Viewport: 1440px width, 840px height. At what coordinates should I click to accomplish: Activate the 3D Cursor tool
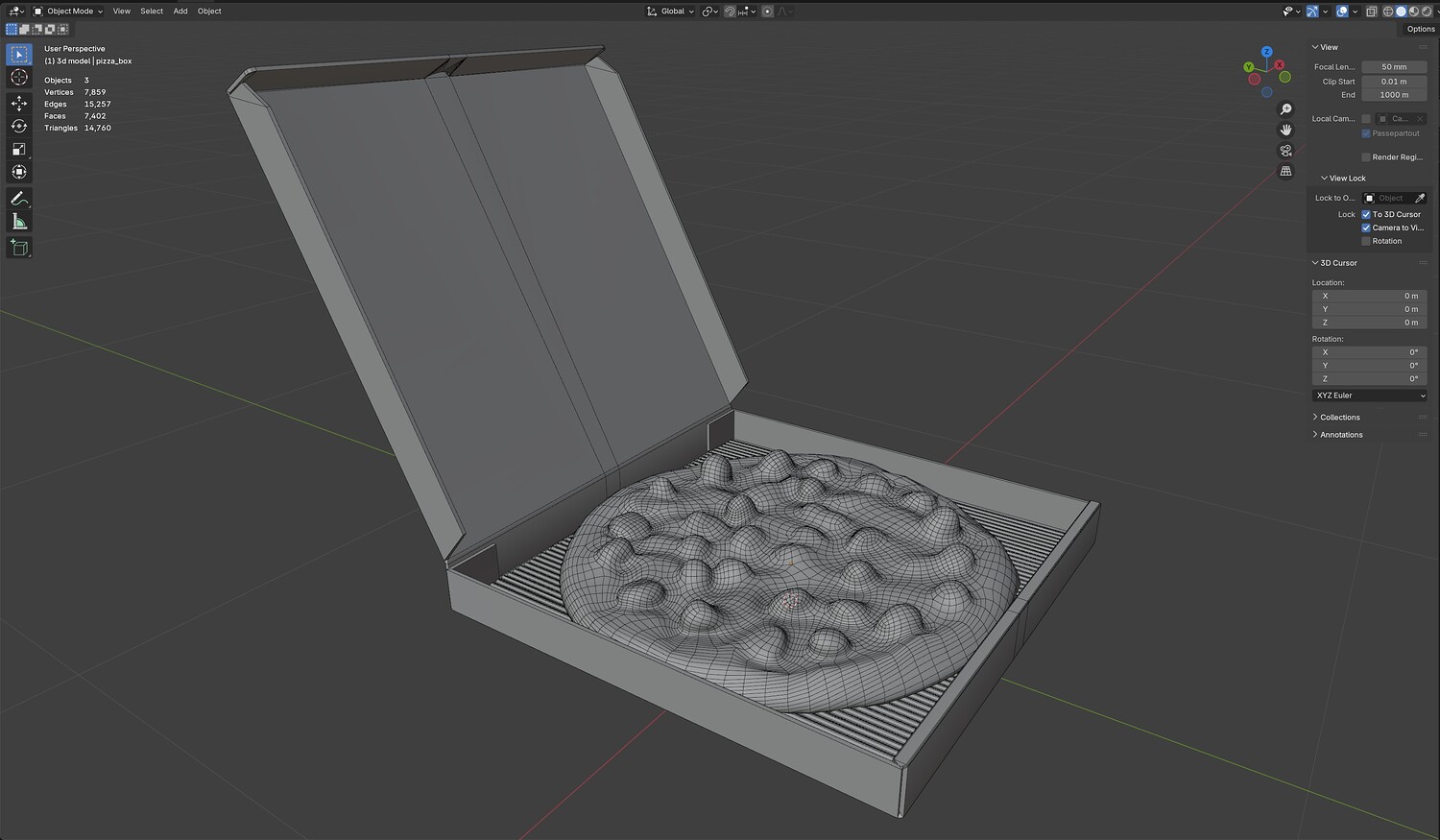(x=19, y=78)
